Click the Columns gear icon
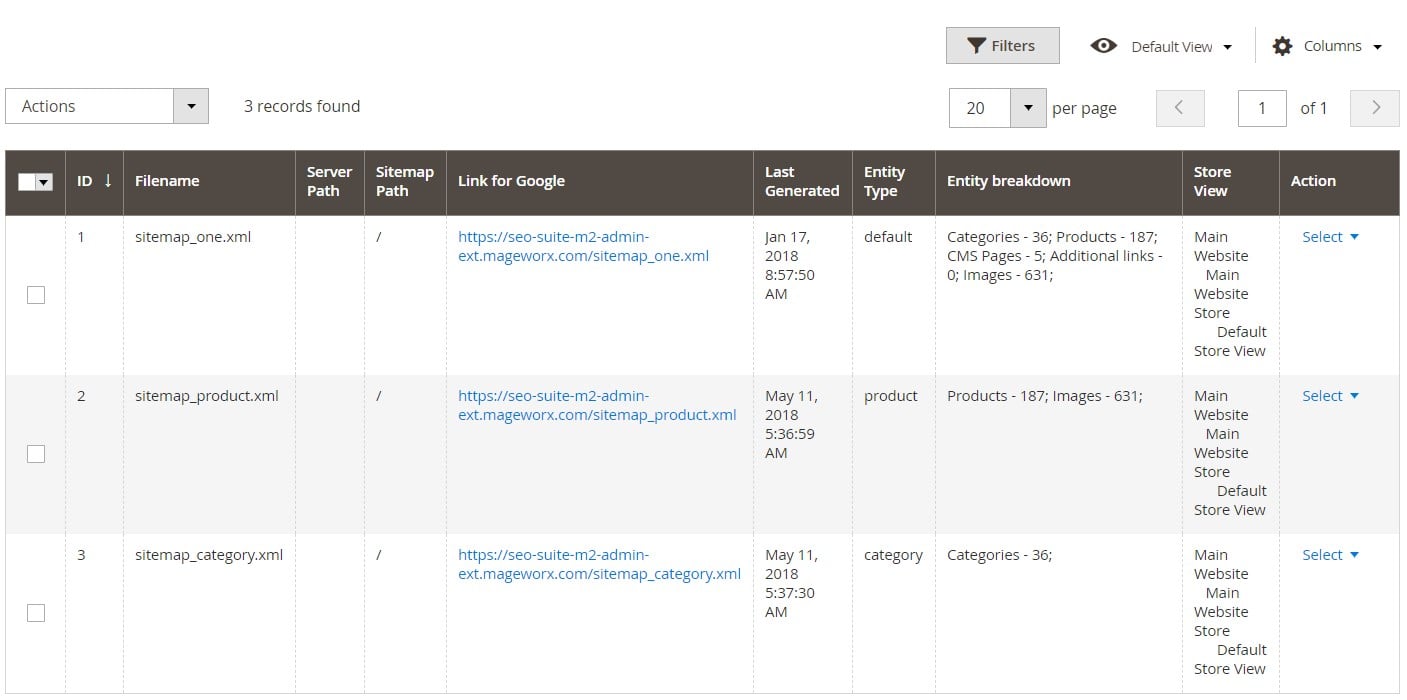 (x=1282, y=46)
